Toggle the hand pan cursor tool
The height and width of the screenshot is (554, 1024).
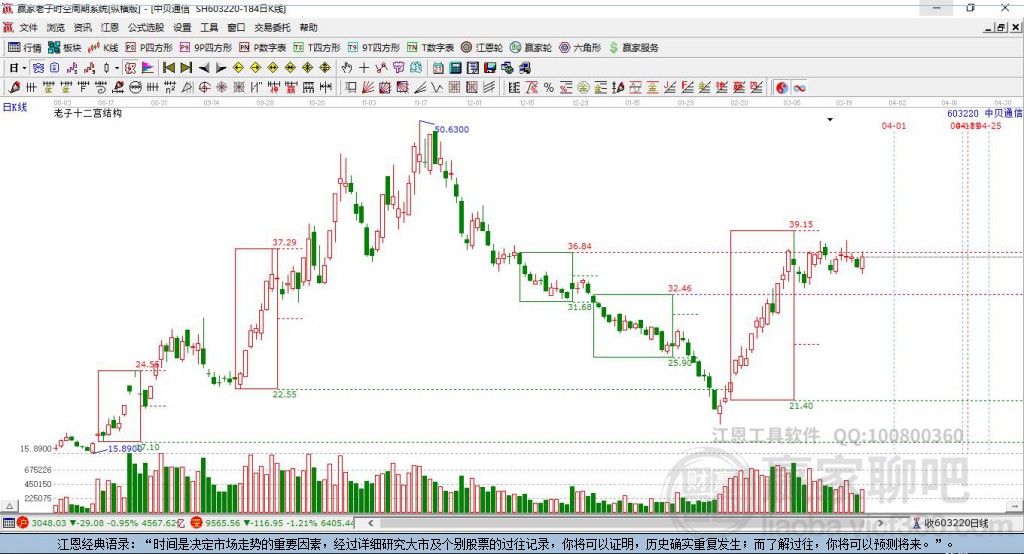pyautogui.click(x=346, y=67)
